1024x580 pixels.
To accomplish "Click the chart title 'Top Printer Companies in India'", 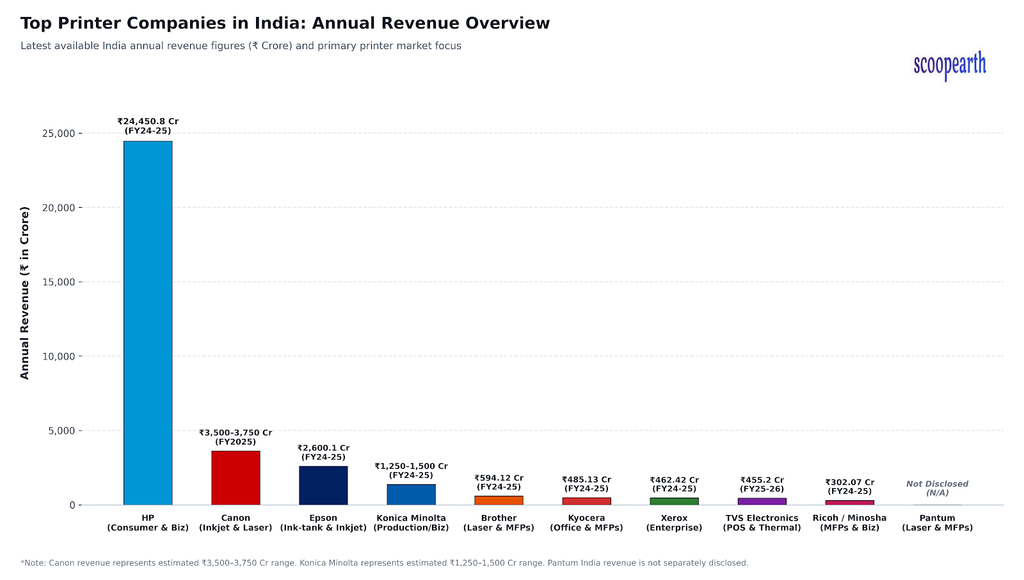I will (x=285, y=23).
